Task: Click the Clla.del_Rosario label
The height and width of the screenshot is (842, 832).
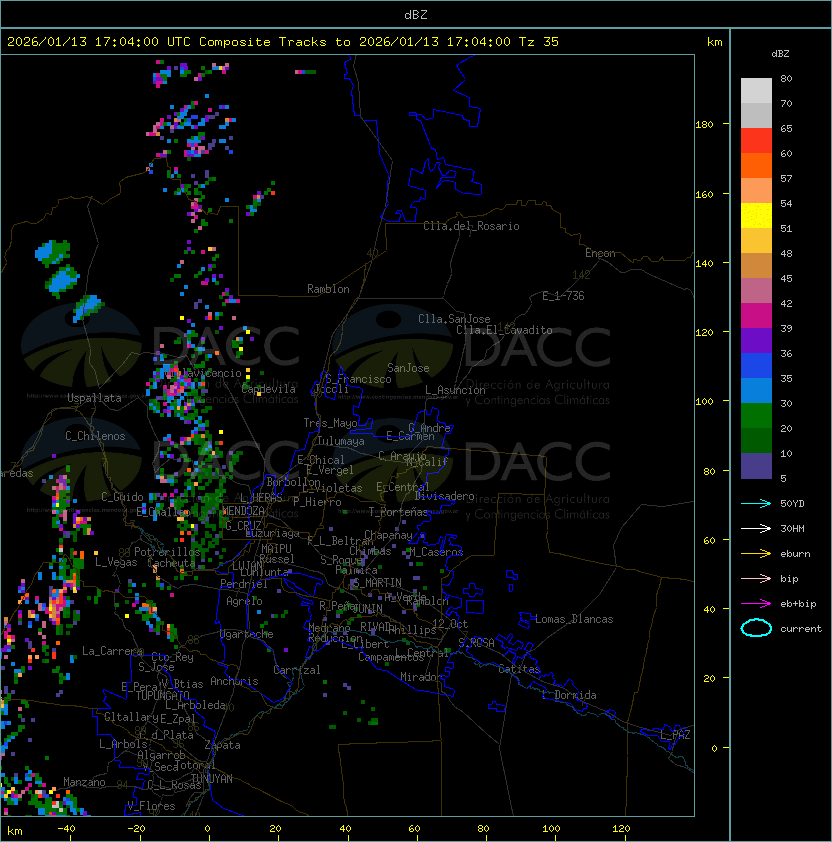Action: (471, 226)
